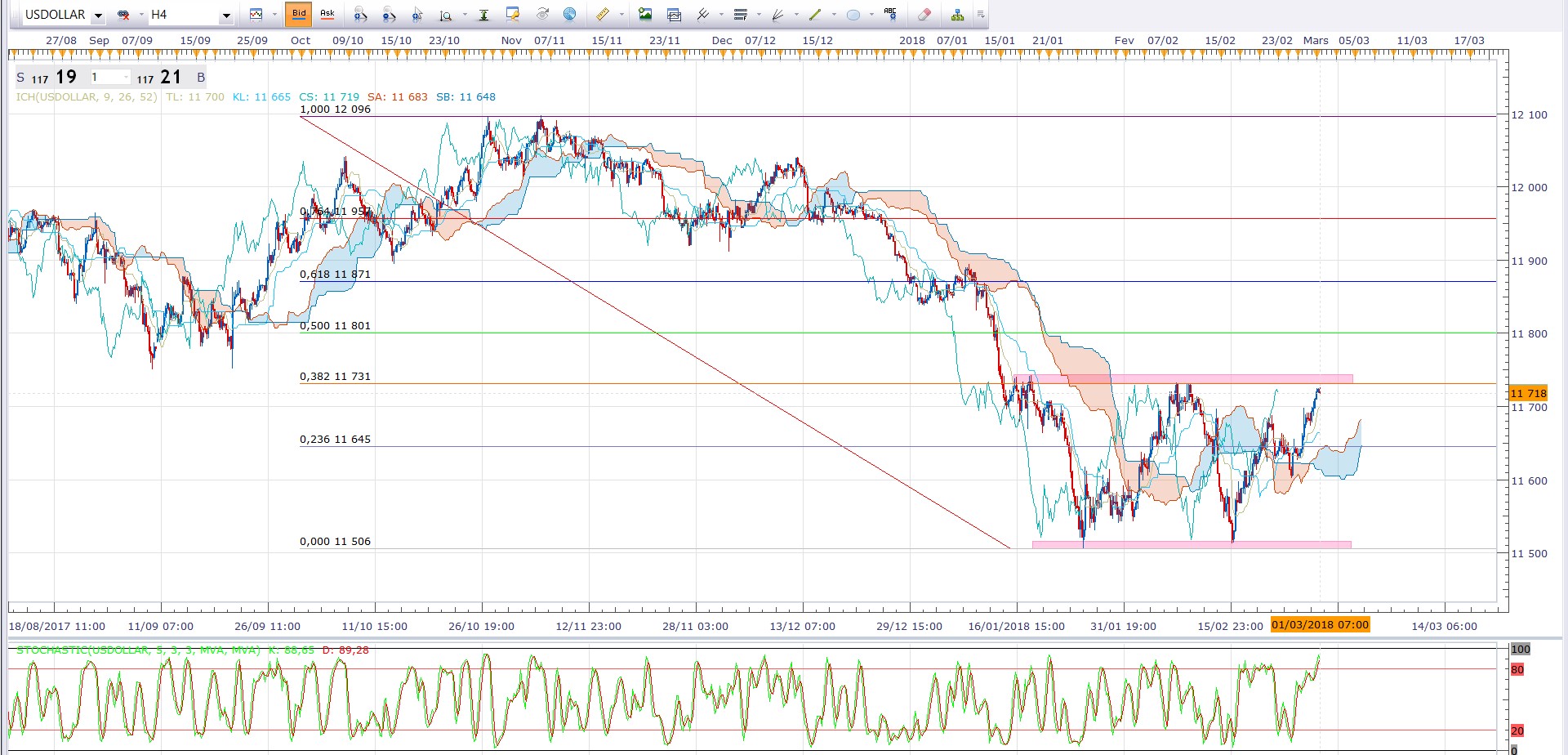
Task: Click the 16/01/2018 15:00 time axis label
Action: click(1017, 626)
